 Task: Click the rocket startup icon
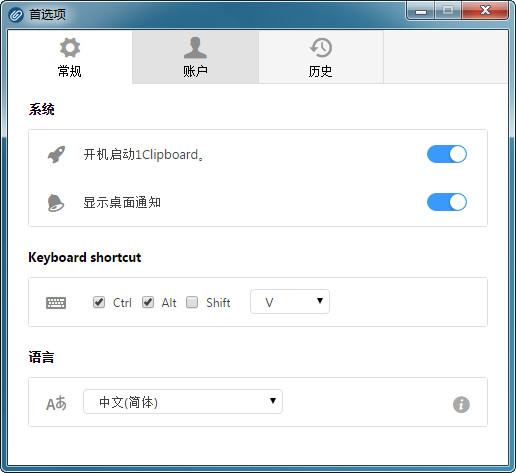(56, 154)
